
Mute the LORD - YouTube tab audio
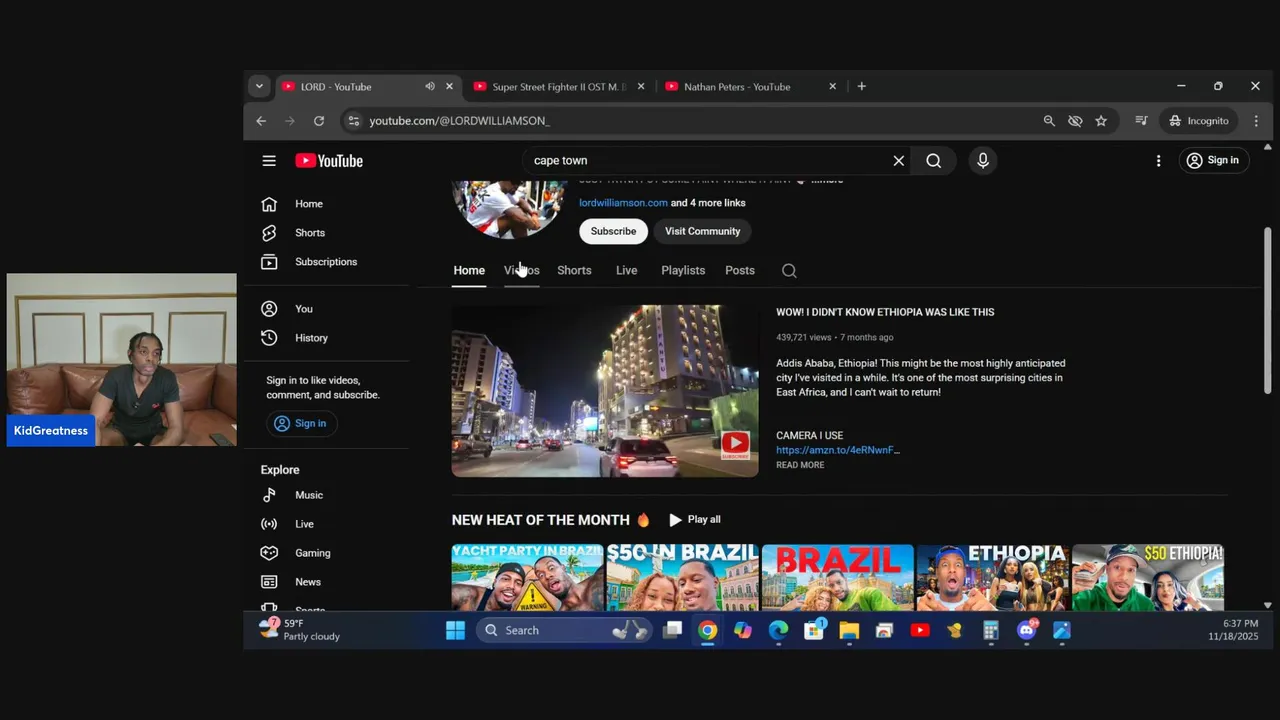pyautogui.click(x=430, y=86)
